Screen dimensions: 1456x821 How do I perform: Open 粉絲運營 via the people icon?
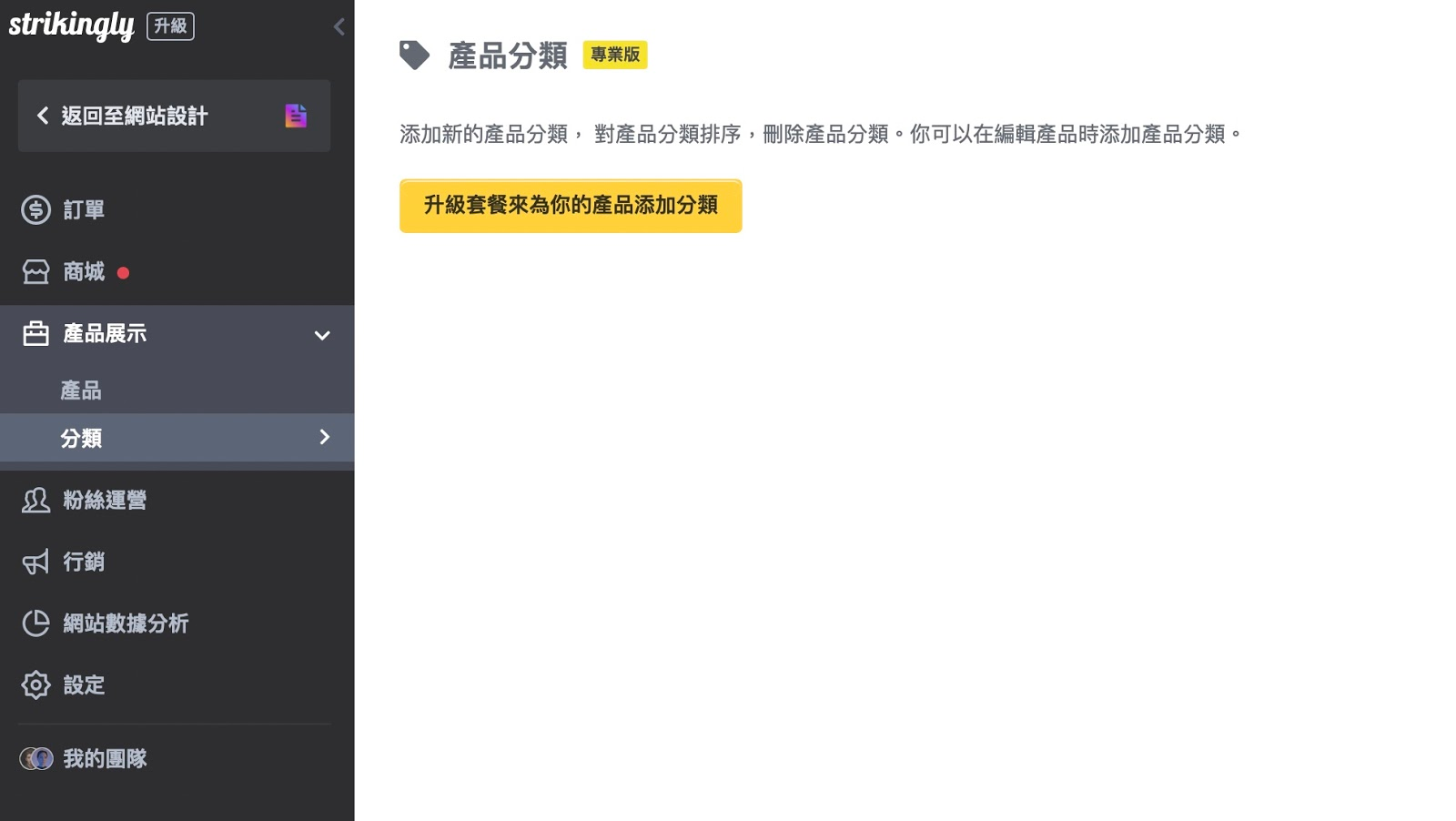point(35,500)
